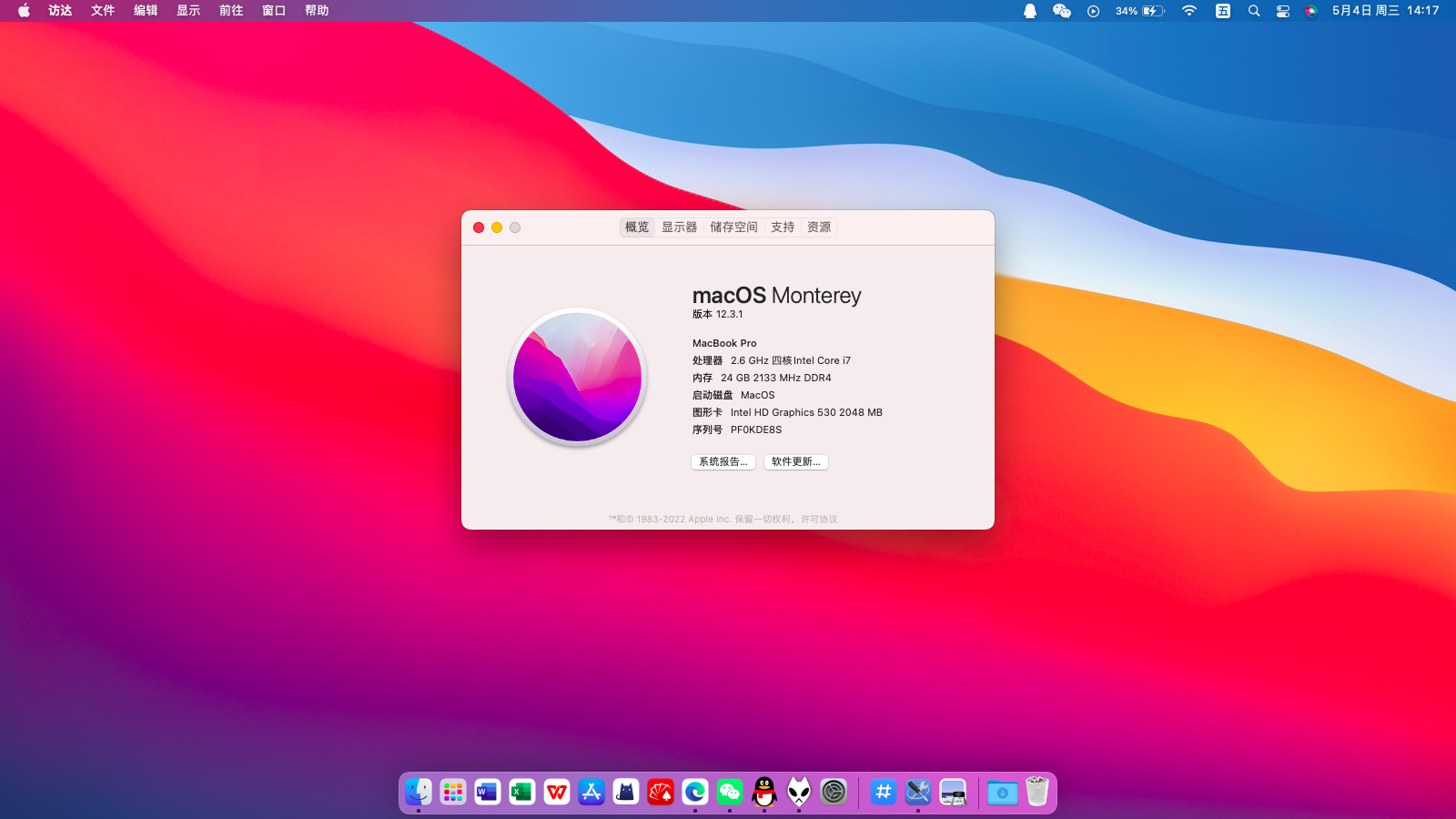Launch Microsoft Word from the Dock
The height and width of the screenshot is (819, 1456).
tap(488, 792)
